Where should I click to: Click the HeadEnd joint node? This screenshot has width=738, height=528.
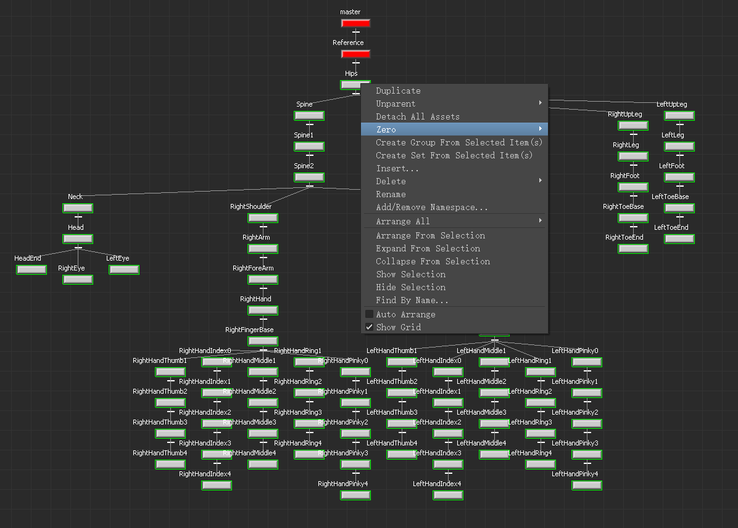(31, 269)
